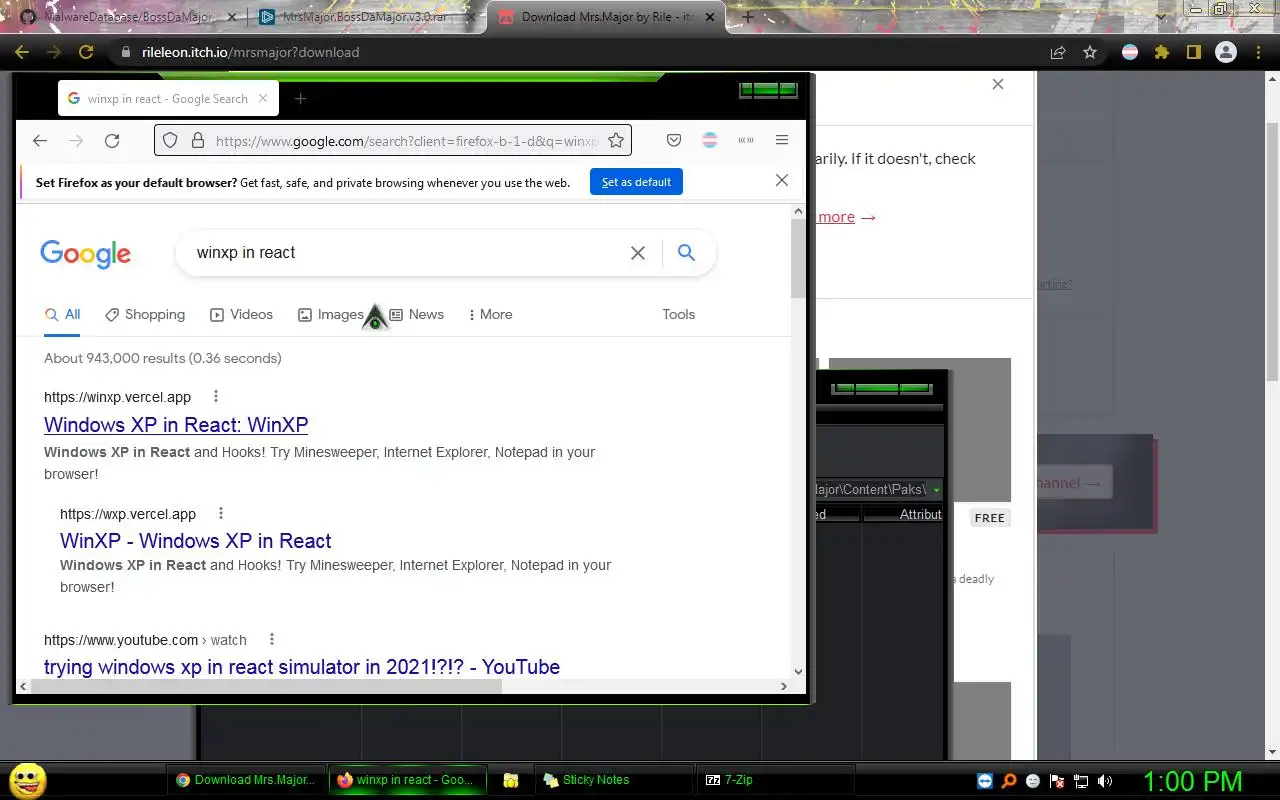Click the smiley Start button
The image size is (1280, 800).
click(x=27, y=780)
